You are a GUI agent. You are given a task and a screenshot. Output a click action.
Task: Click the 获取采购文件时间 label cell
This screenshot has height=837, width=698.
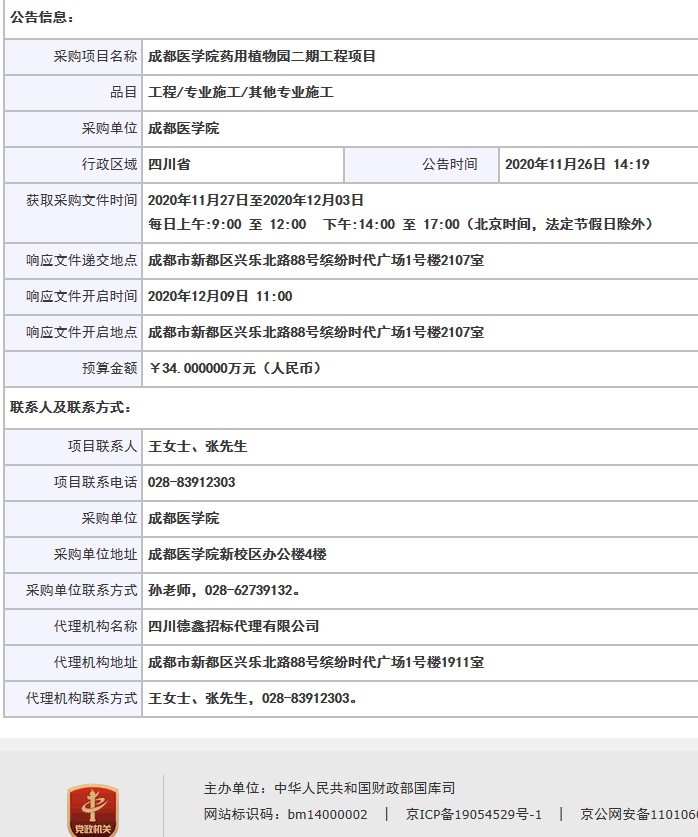pyautogui.click(x=73, y=212)
